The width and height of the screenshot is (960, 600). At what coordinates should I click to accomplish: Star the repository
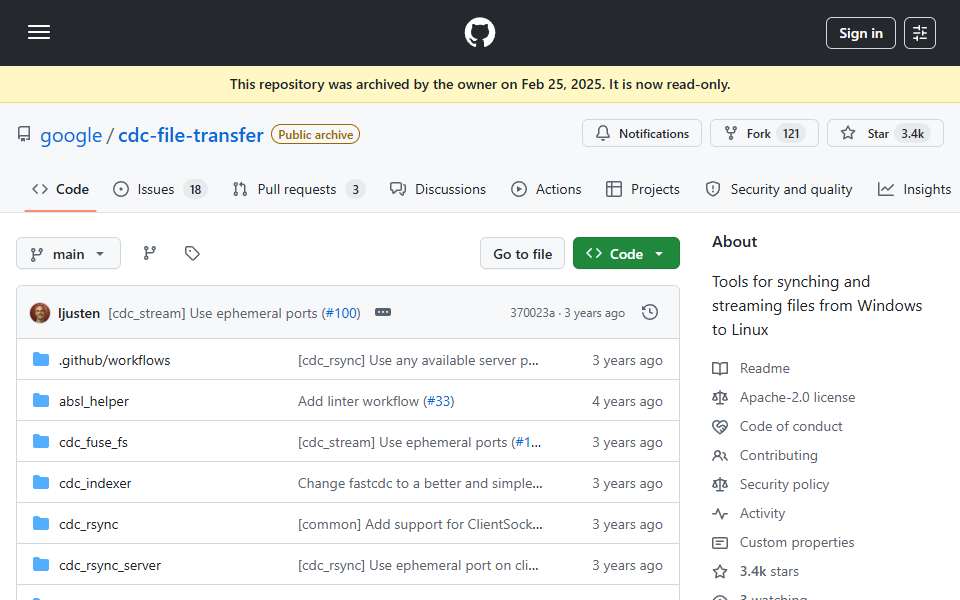(x=885, y=133)
